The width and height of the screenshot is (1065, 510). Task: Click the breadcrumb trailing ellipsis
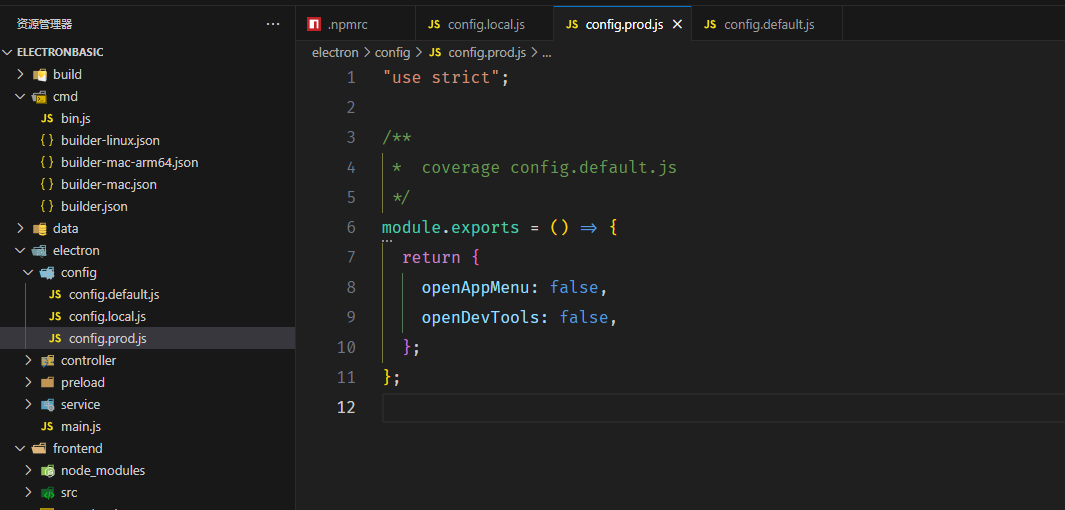coord(547,52)
